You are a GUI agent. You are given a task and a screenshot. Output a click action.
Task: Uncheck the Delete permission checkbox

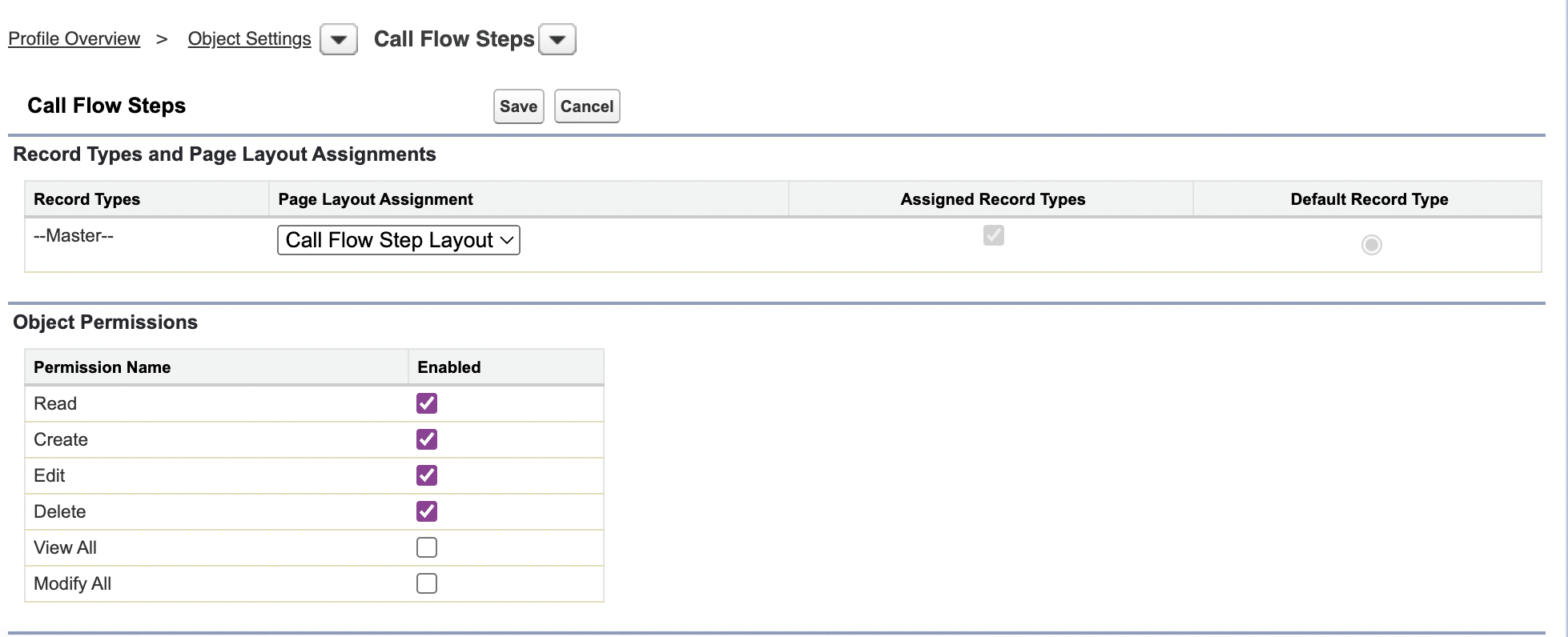tap(427, 511)
